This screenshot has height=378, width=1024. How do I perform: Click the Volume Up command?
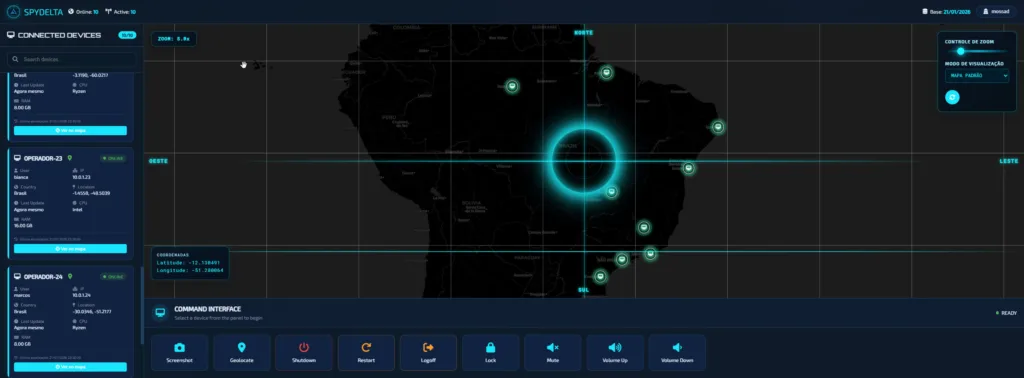[x=615, y=353]
